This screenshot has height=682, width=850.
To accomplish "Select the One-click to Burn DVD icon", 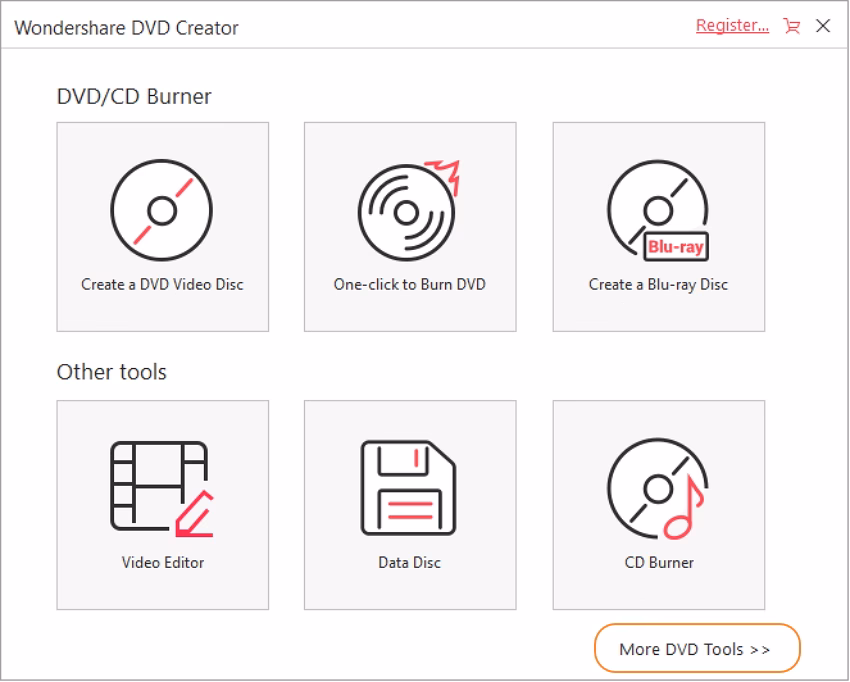I will click(x=409, y=210).
